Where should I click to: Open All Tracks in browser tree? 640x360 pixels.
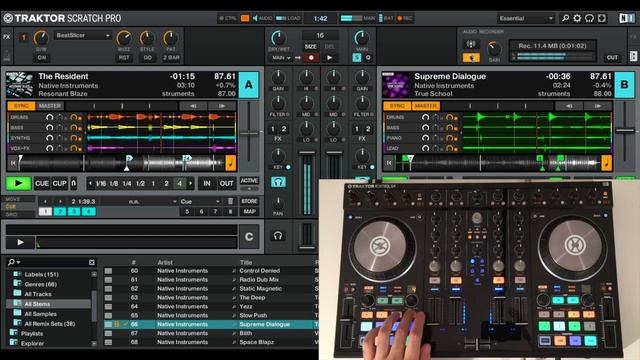pyautogui.click(x=38, y=294)
